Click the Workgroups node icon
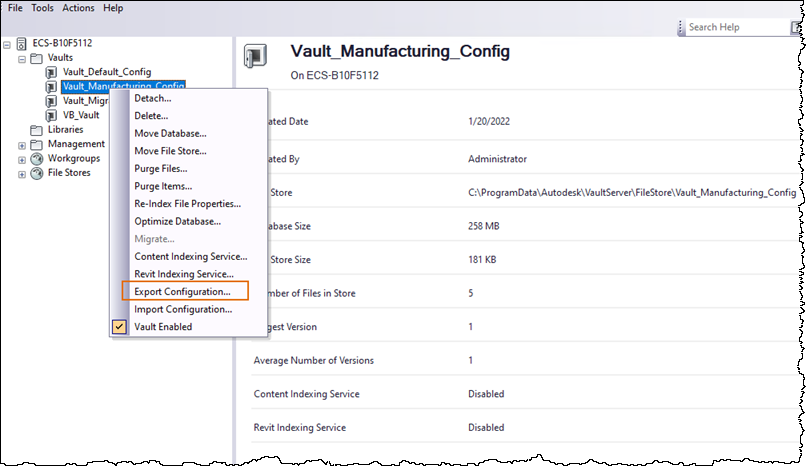 point(37,158)
